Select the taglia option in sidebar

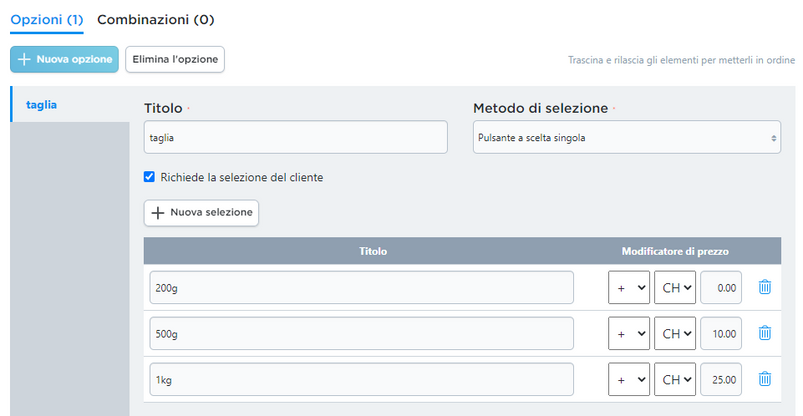pyautogui.click(x=70, y=105)
